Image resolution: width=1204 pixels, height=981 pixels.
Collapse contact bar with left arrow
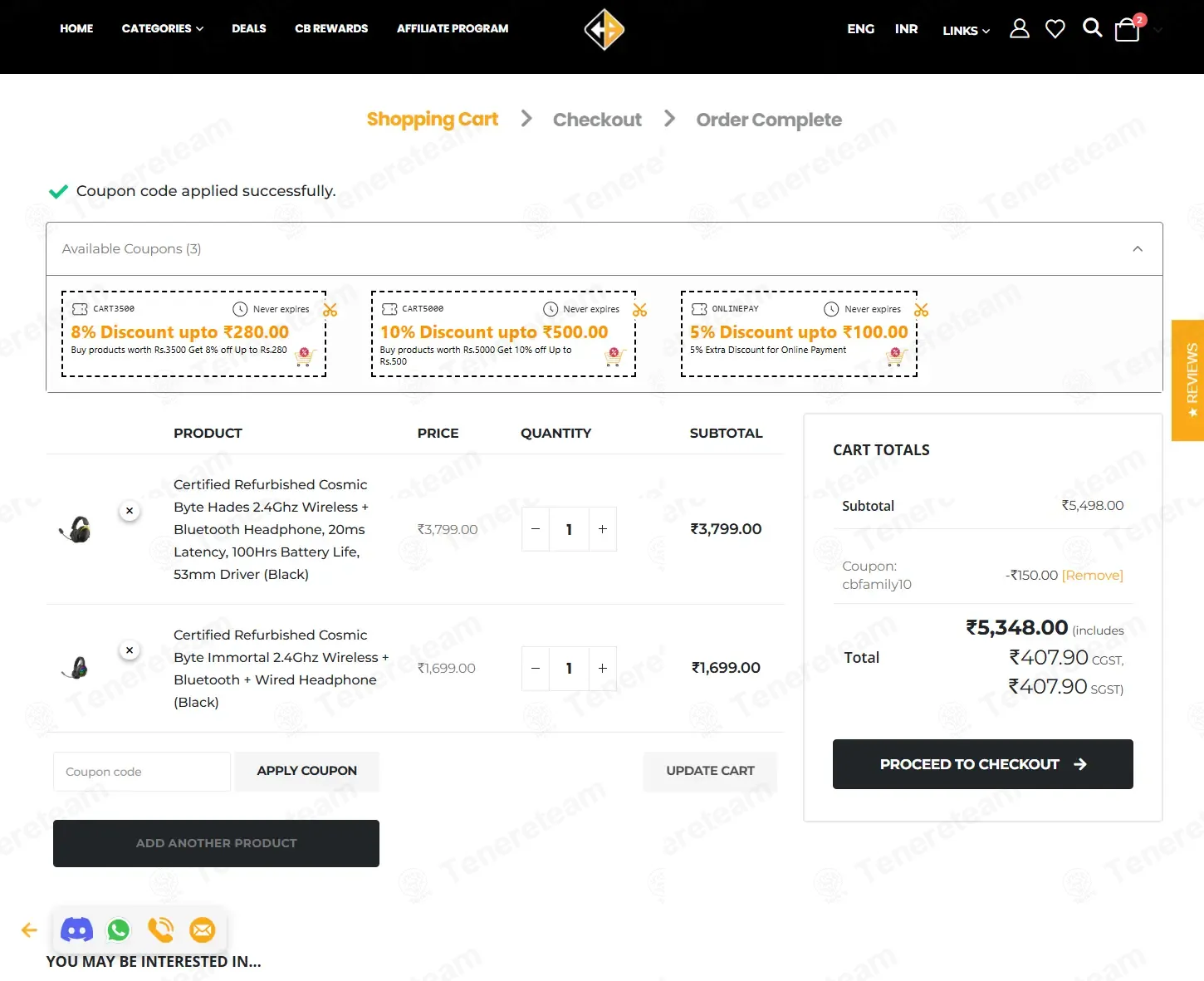(x=29, y=930)
